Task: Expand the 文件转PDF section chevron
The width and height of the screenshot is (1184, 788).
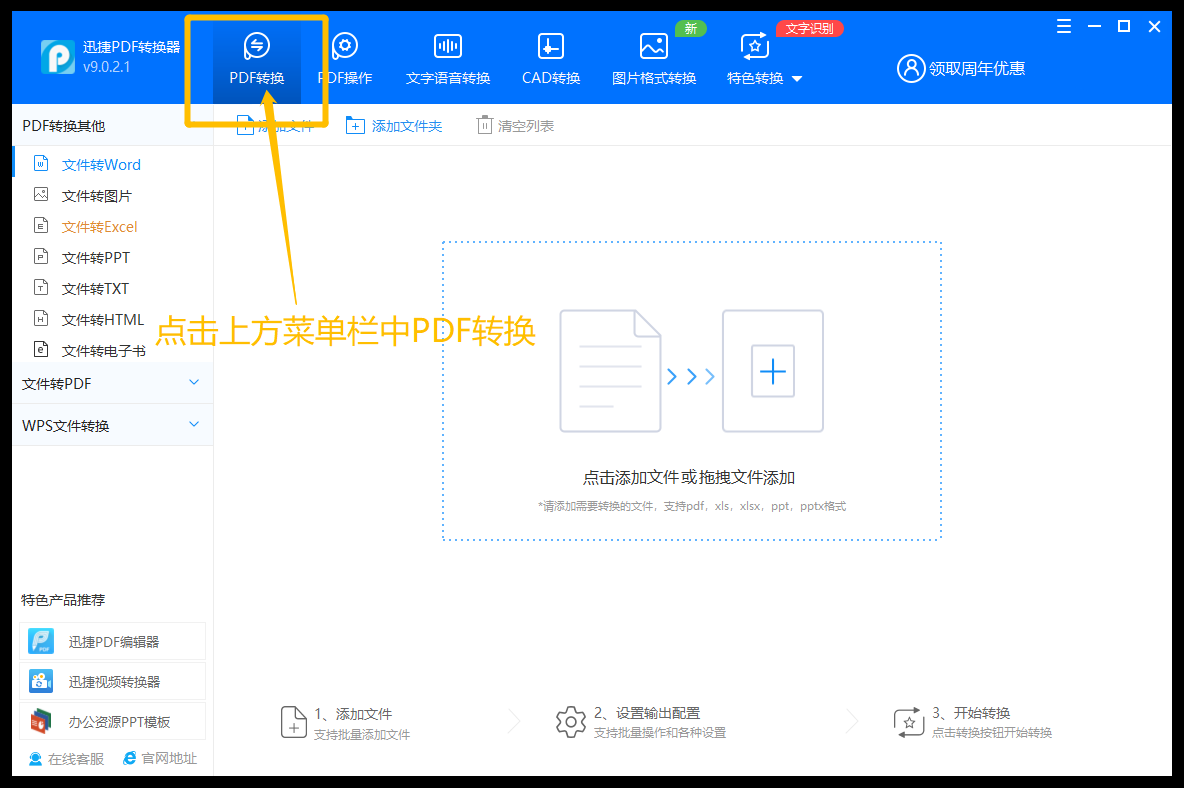Action: point(194,383)
